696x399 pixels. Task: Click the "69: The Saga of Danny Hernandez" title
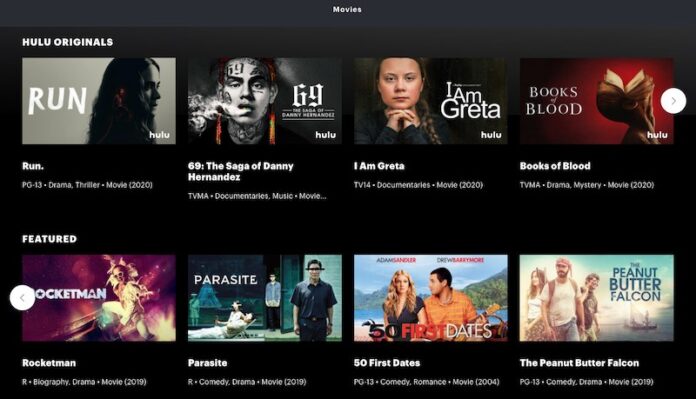click(x=241, y=171)
